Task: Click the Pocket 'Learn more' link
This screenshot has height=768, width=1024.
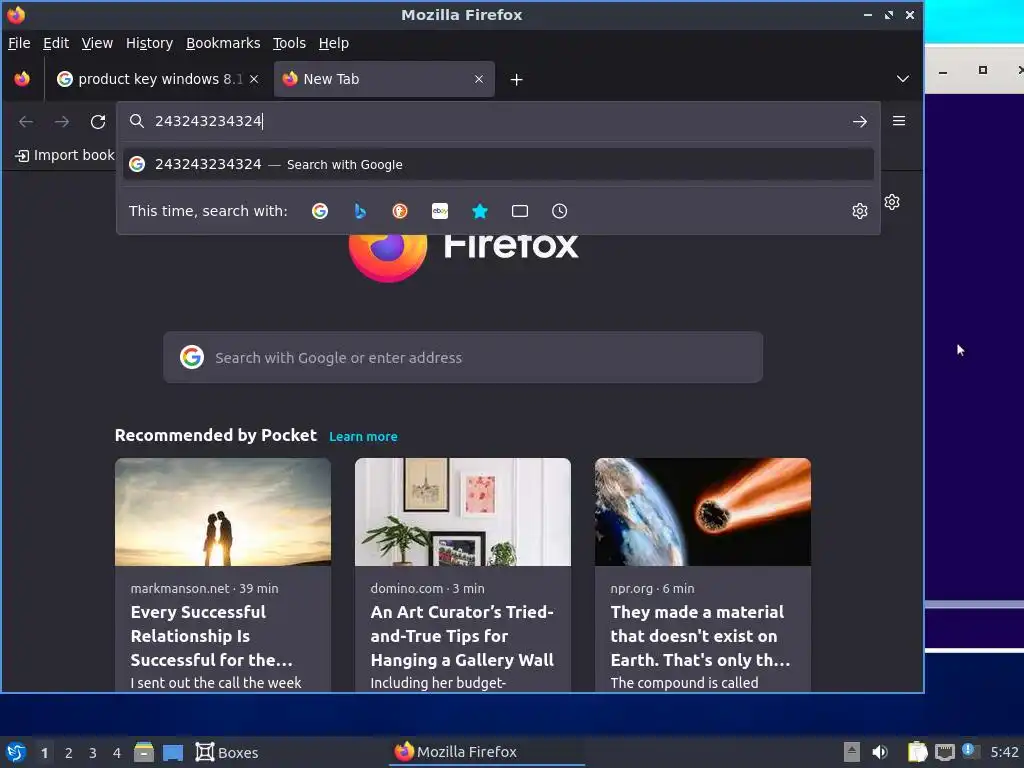Action: [x=363, y=436]
